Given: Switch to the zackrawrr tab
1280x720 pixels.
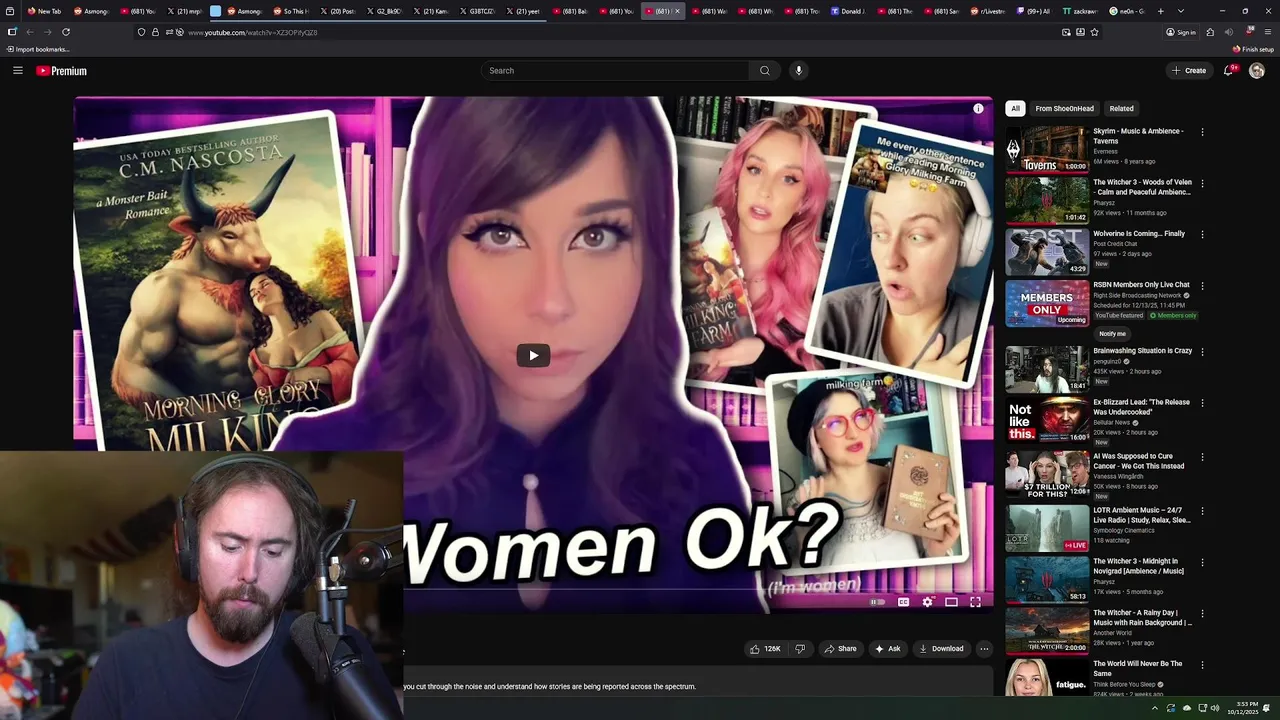Looking at the screenshot, I should [x=1081, y=11].
